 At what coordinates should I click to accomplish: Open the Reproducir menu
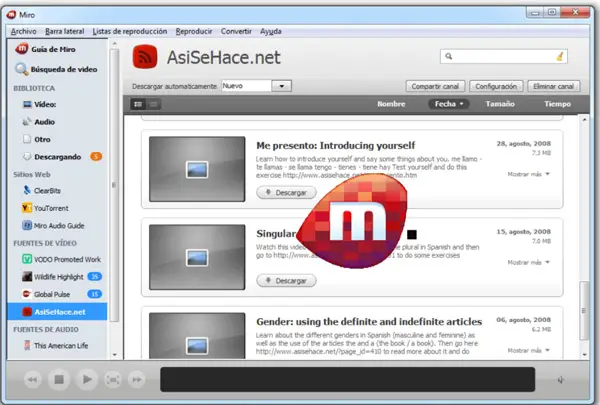pyautogui.click(x=194, y=31)
